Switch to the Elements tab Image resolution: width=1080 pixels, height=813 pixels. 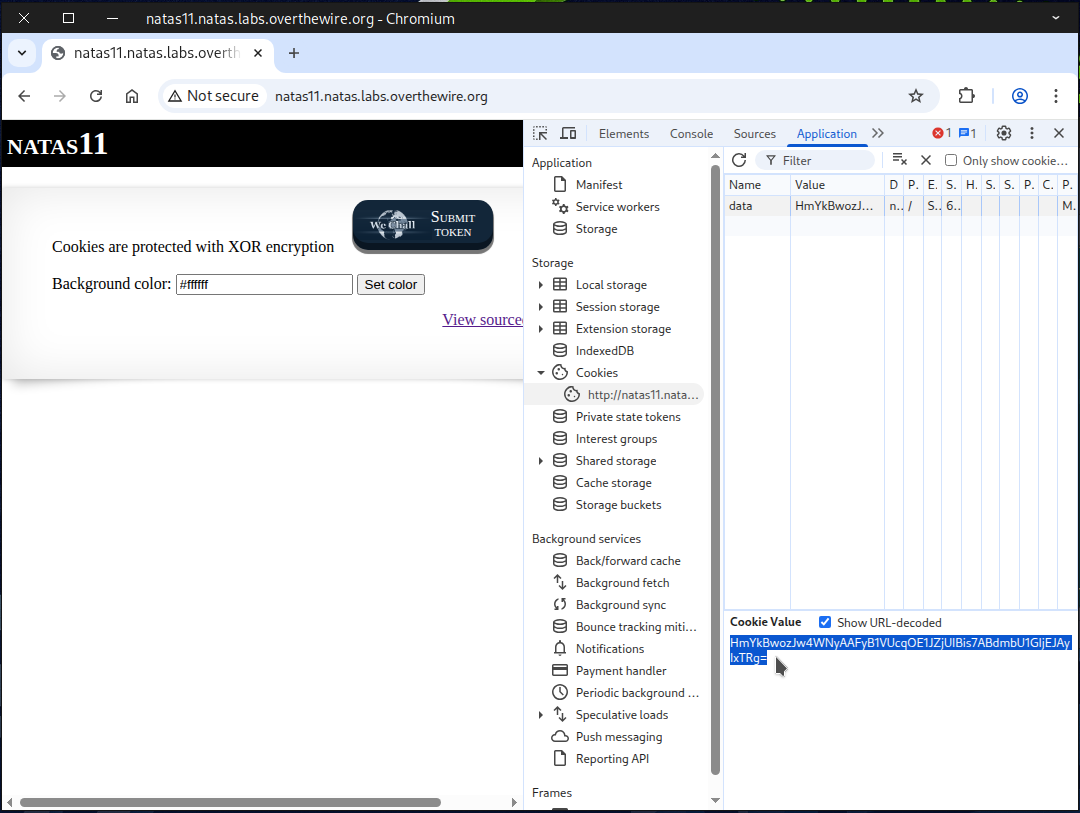(624, 134)
